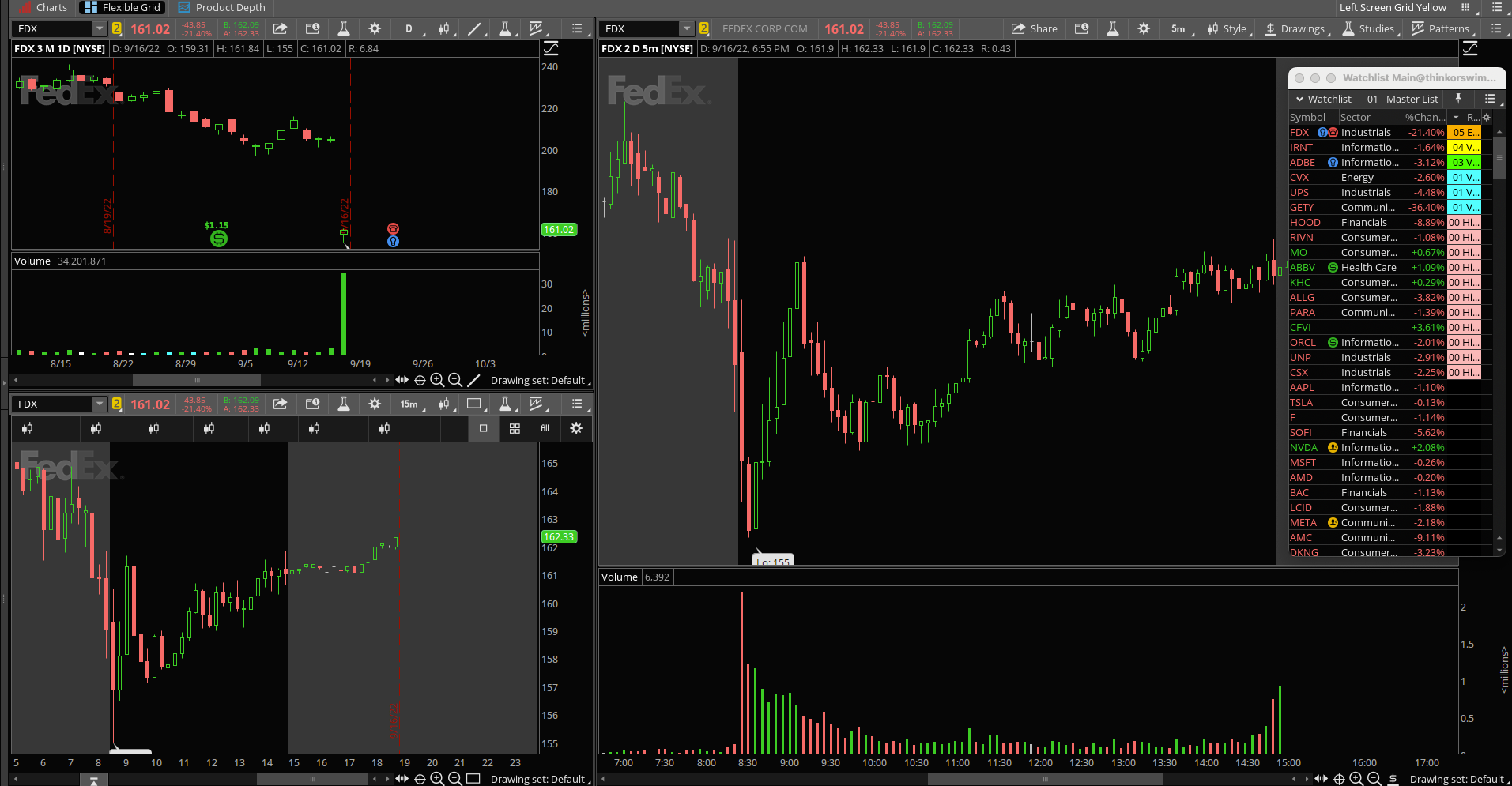
Task: Click 'Drawing set: Default' at the chart bottom
Action: point(541,380)
